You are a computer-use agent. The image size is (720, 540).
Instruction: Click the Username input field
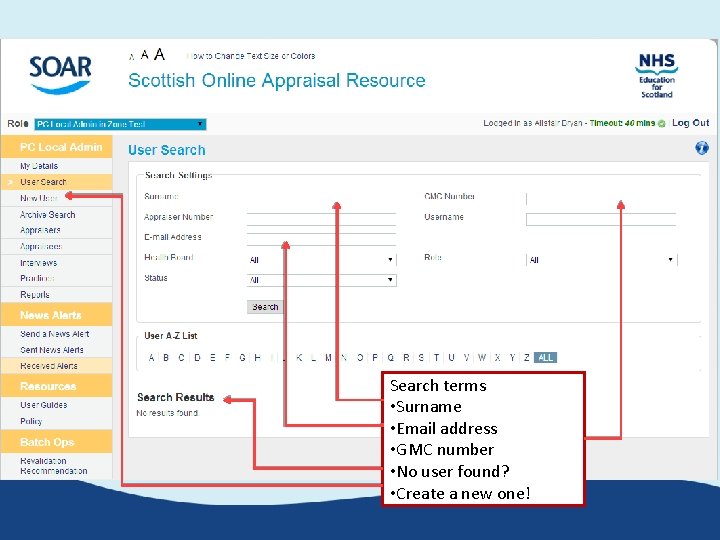601,219
